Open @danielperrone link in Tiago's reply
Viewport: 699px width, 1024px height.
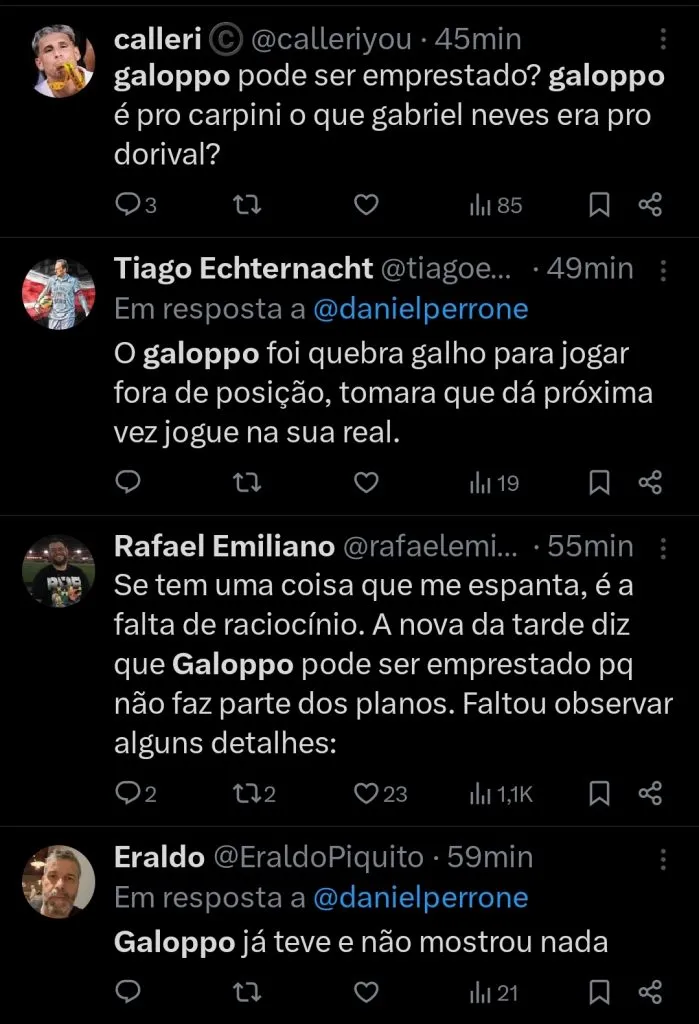420,310
